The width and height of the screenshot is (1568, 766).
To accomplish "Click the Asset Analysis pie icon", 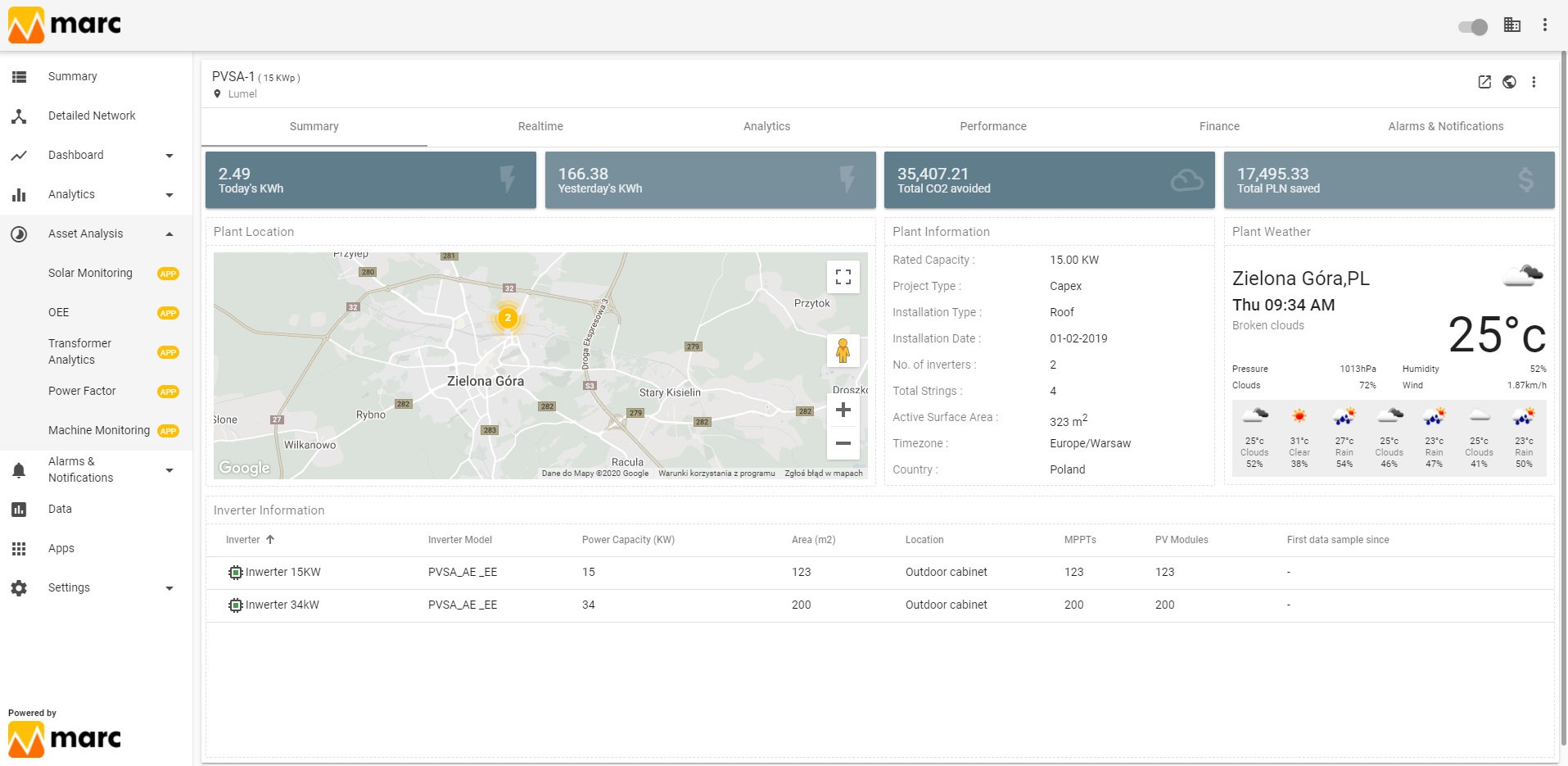I will point(19,234).
